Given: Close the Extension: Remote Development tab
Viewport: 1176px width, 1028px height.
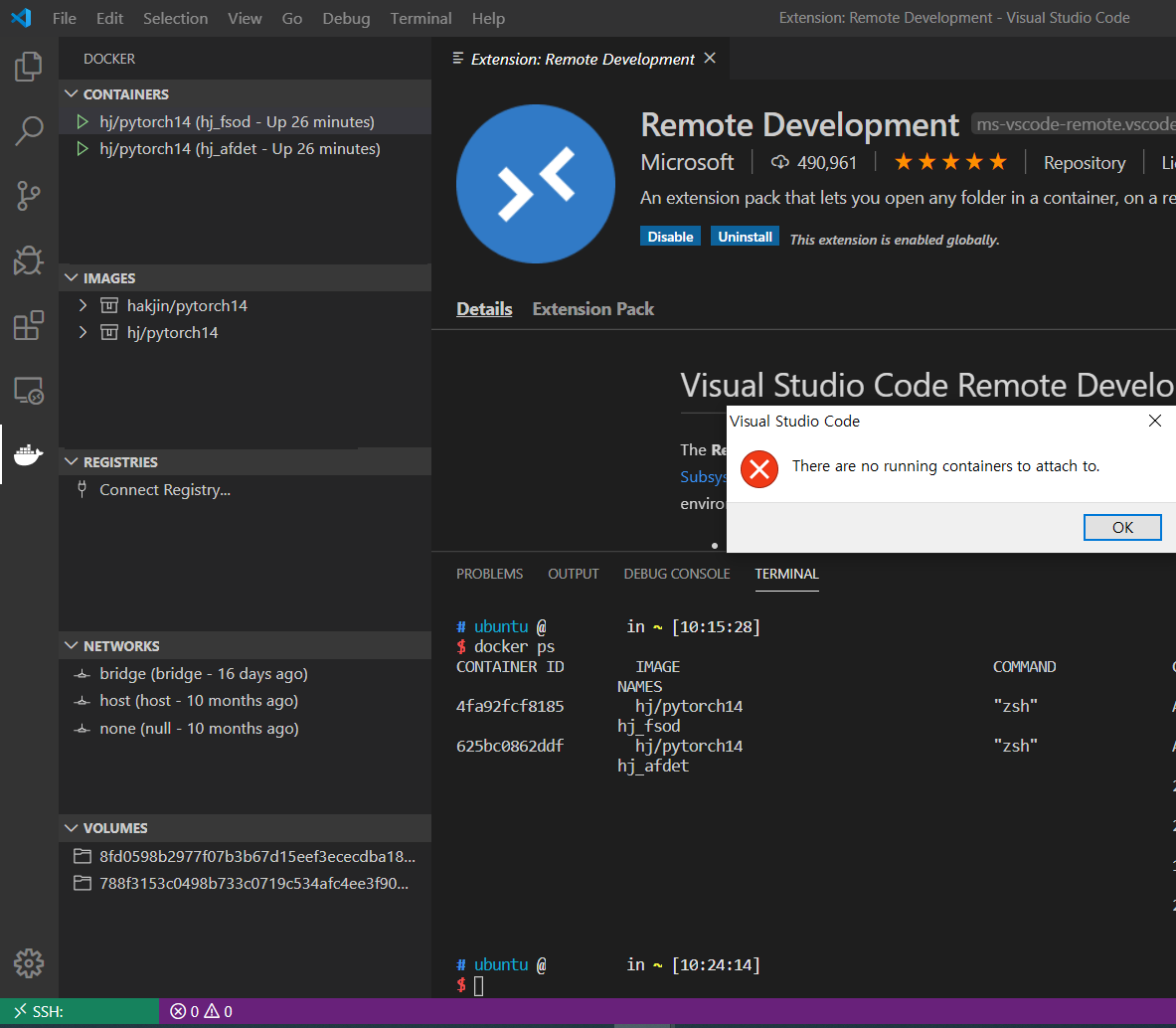Looking at the screenshot, I should [x=710, y=58].
